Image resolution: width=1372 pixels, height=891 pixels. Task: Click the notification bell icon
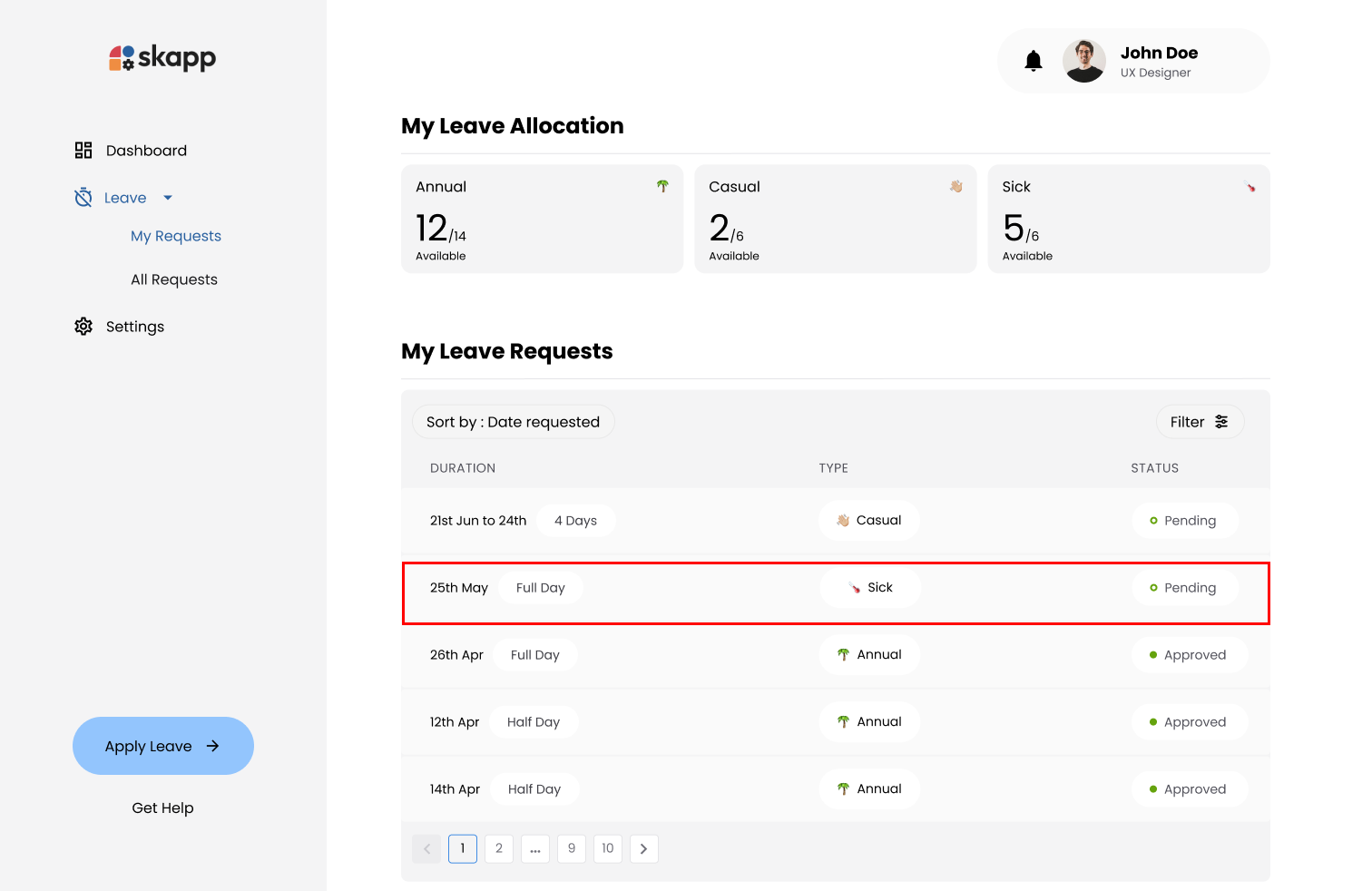click(1033, 61)
